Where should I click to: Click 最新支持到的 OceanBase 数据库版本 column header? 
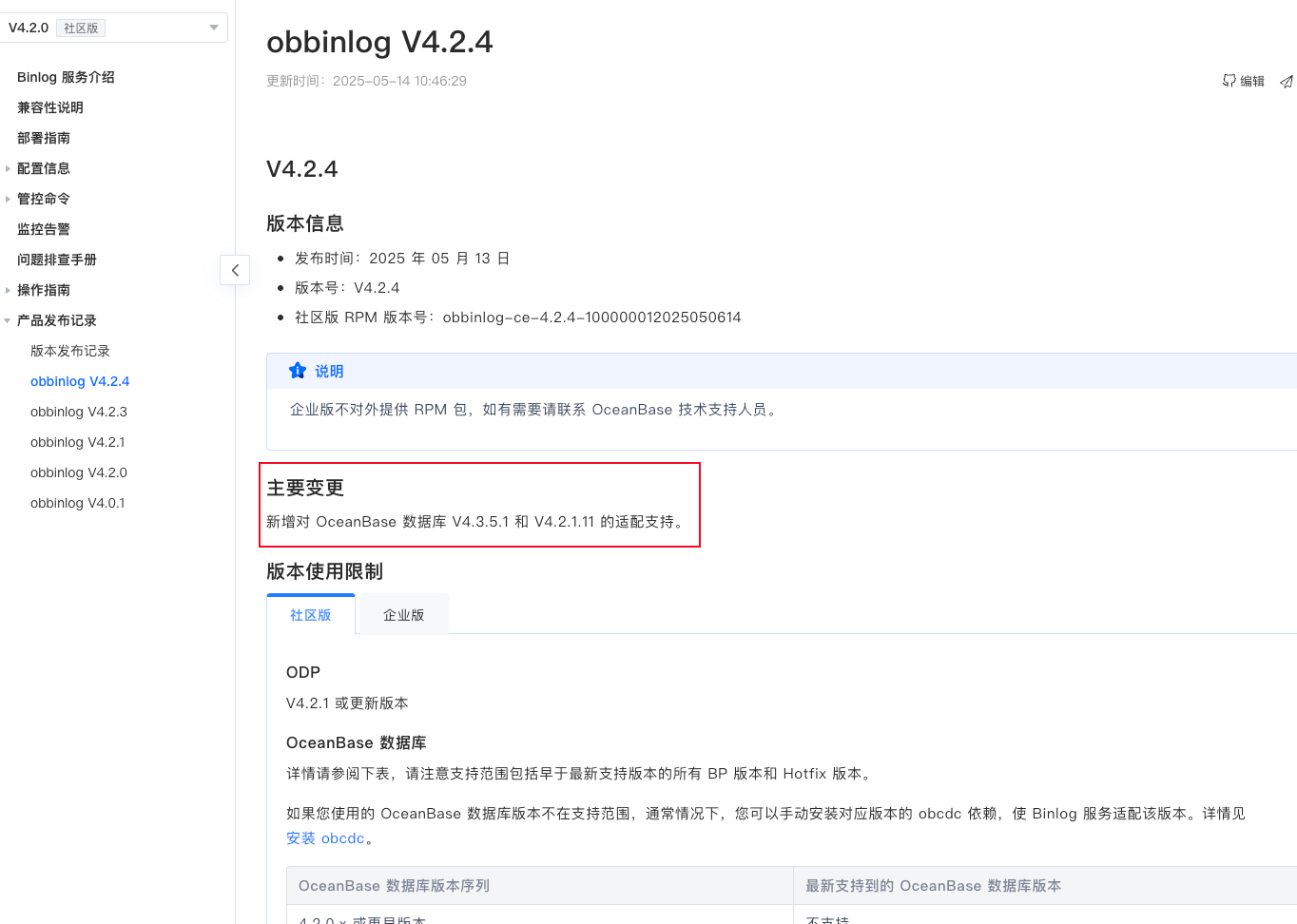(933, 886)
